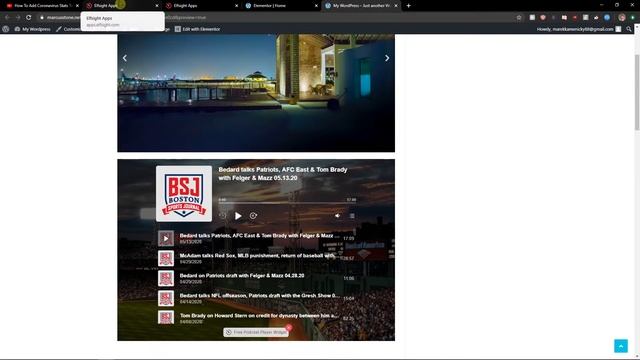
Task: Toggle the podcast playlist menu icon
Action: coord(352,216)
